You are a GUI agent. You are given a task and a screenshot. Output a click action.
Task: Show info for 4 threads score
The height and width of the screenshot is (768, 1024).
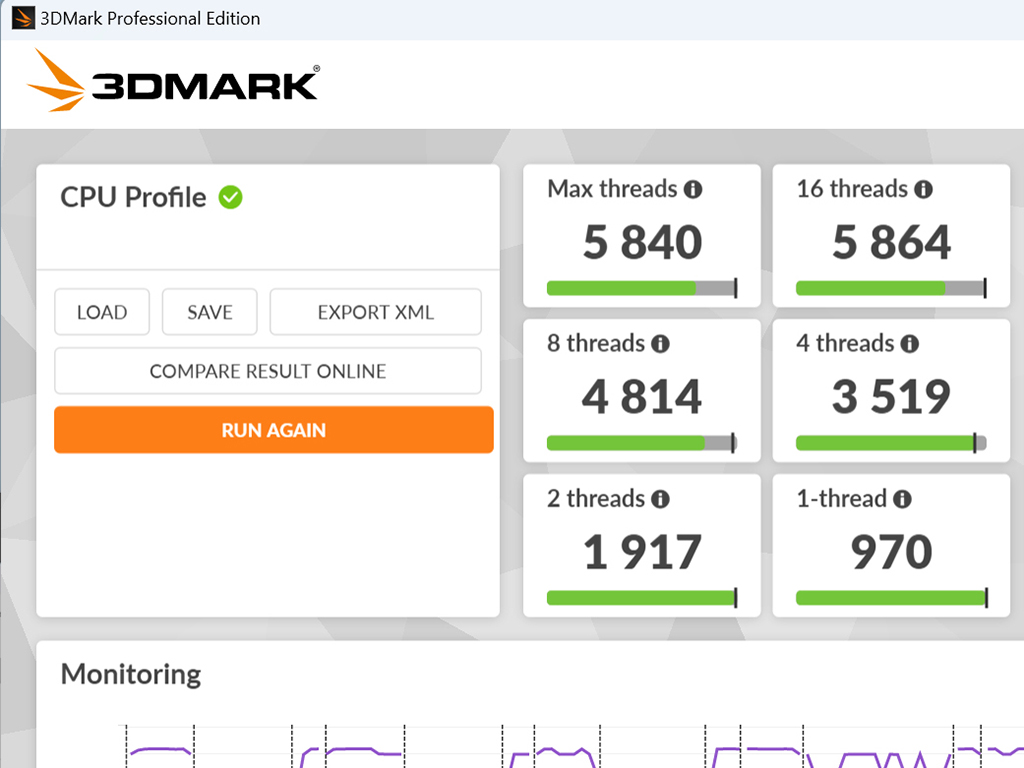coord(910,344)
